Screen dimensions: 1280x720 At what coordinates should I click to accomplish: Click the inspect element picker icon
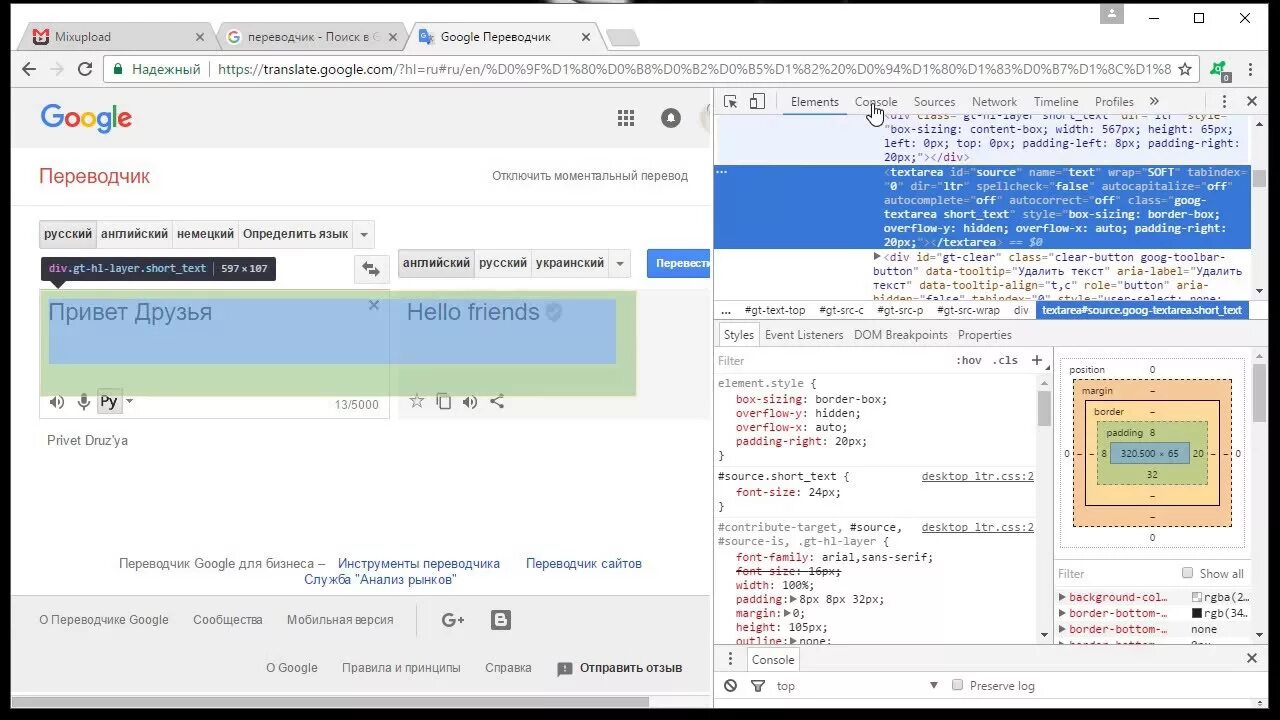(731, 101)
